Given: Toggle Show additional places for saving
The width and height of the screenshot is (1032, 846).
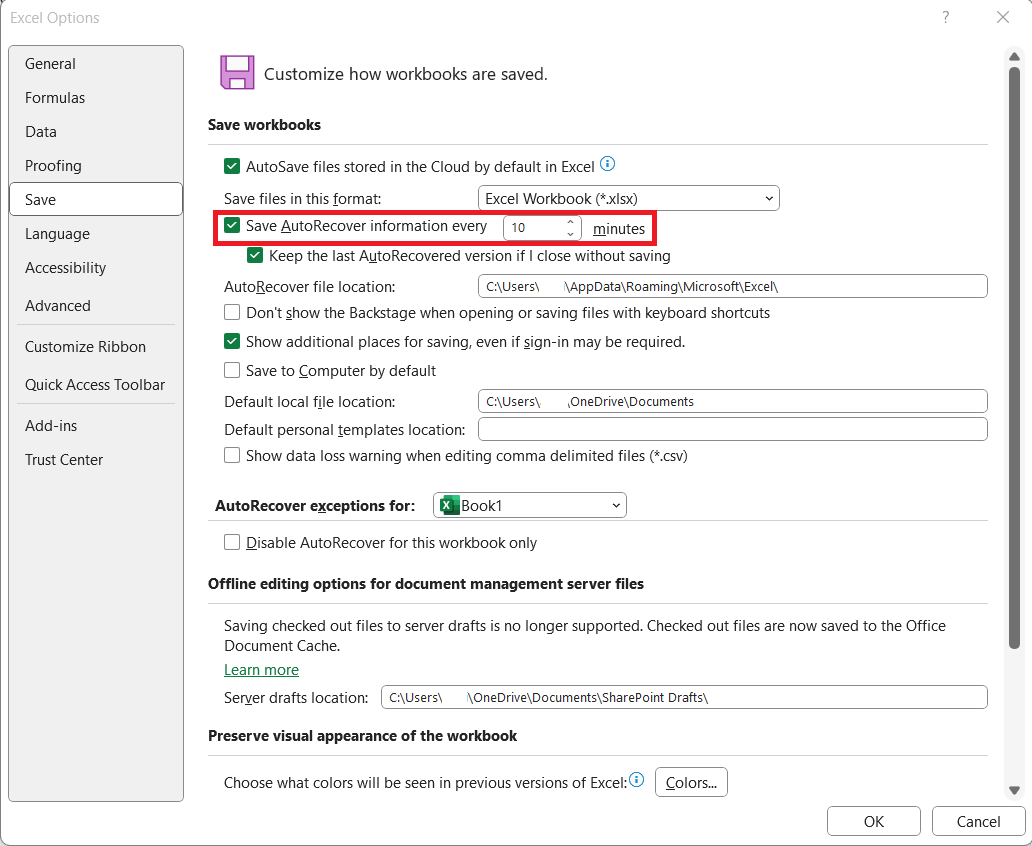Looking at the screenshot, I should 232,341.
